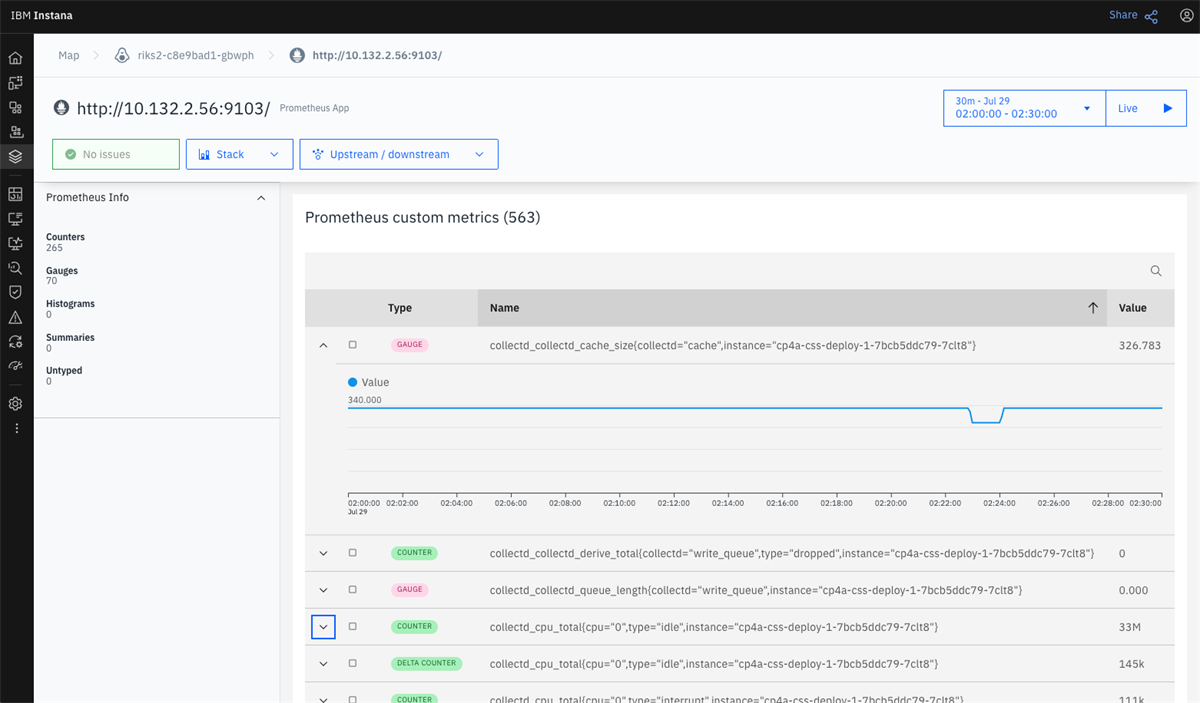Click the http://10.132.2.56:9103/ breadcrumb

[x=377, y=55]
